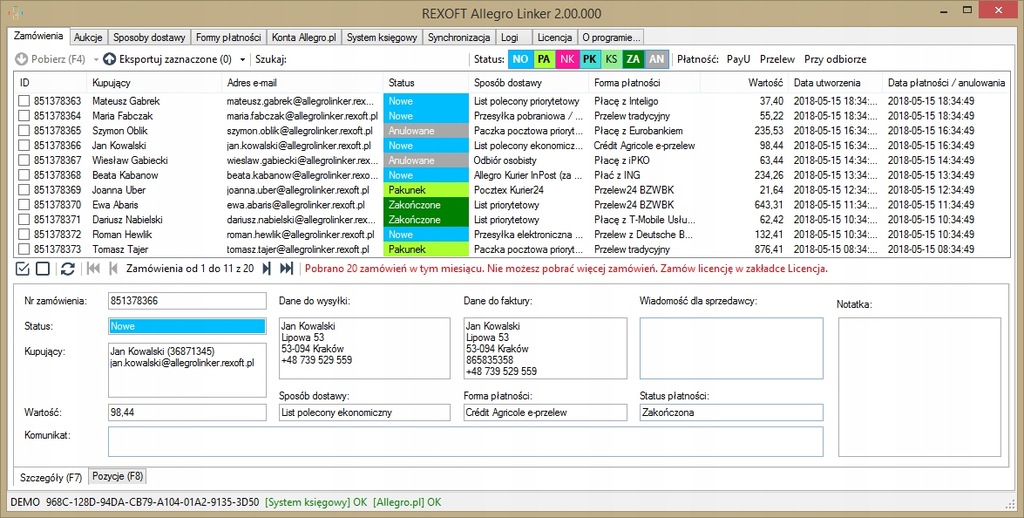Jump to last page of orders
This screenshot has width=1024, height=518.
286,268
